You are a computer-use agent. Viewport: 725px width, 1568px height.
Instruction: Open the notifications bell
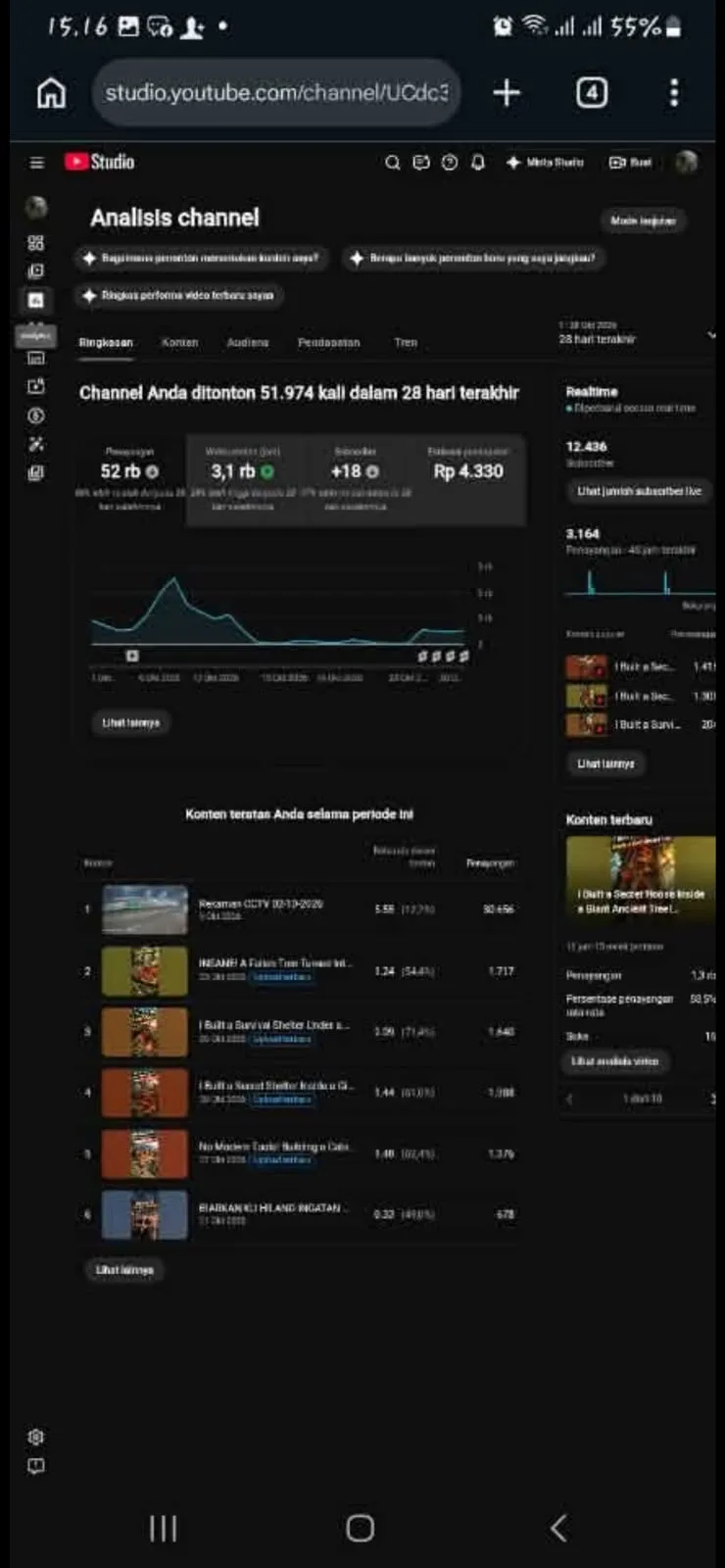[x=478, y=163]
